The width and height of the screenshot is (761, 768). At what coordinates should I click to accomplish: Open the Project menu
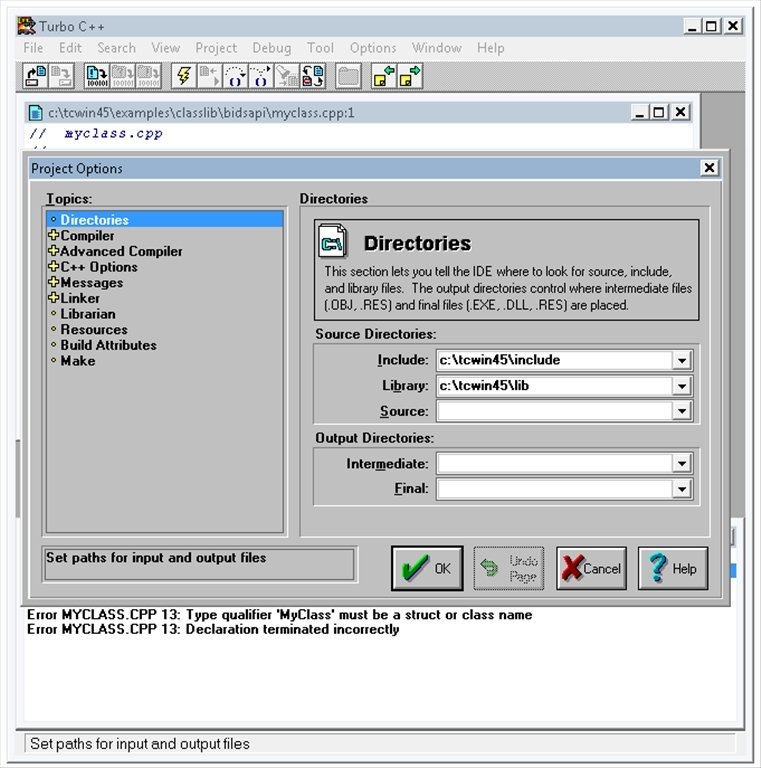point(216,48)
